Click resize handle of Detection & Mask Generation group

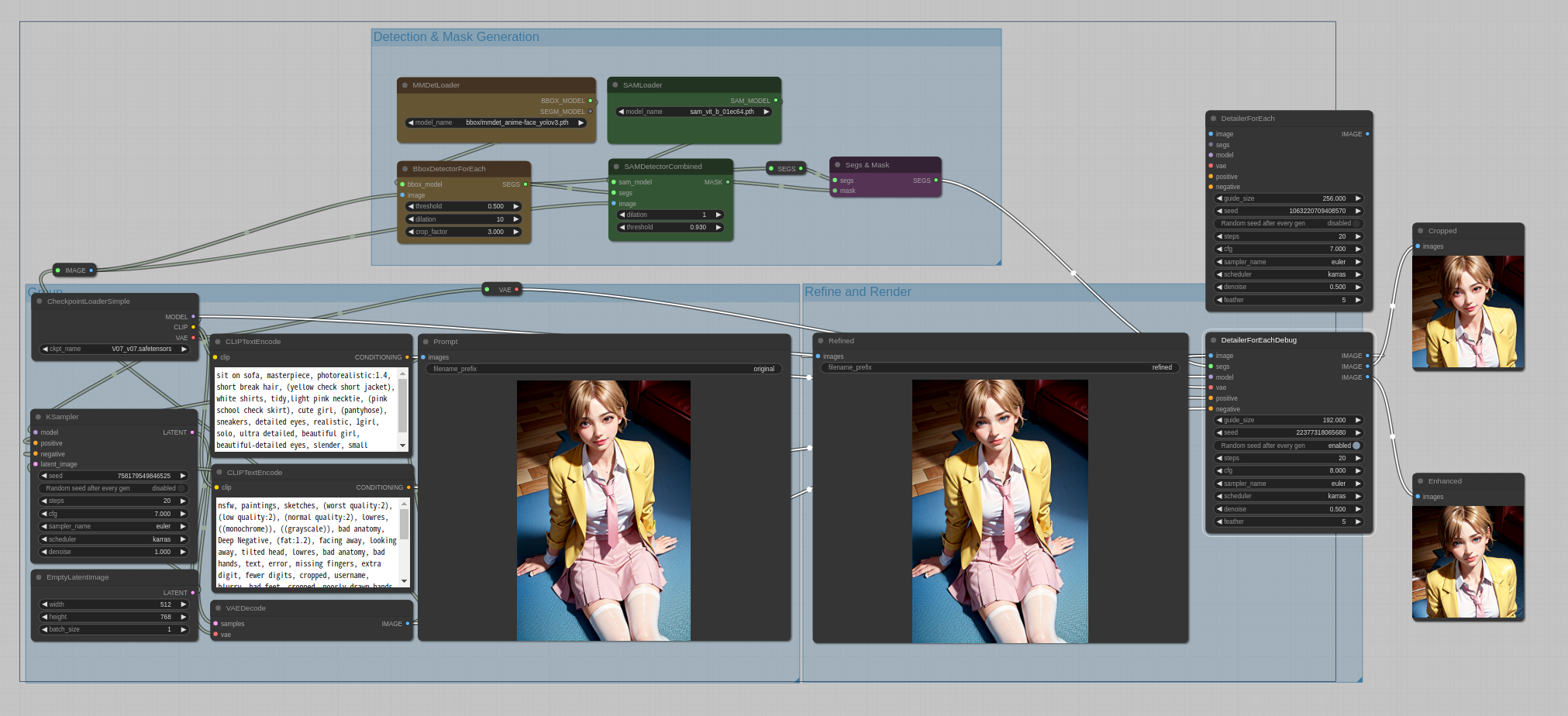click(x=998, y=262)
